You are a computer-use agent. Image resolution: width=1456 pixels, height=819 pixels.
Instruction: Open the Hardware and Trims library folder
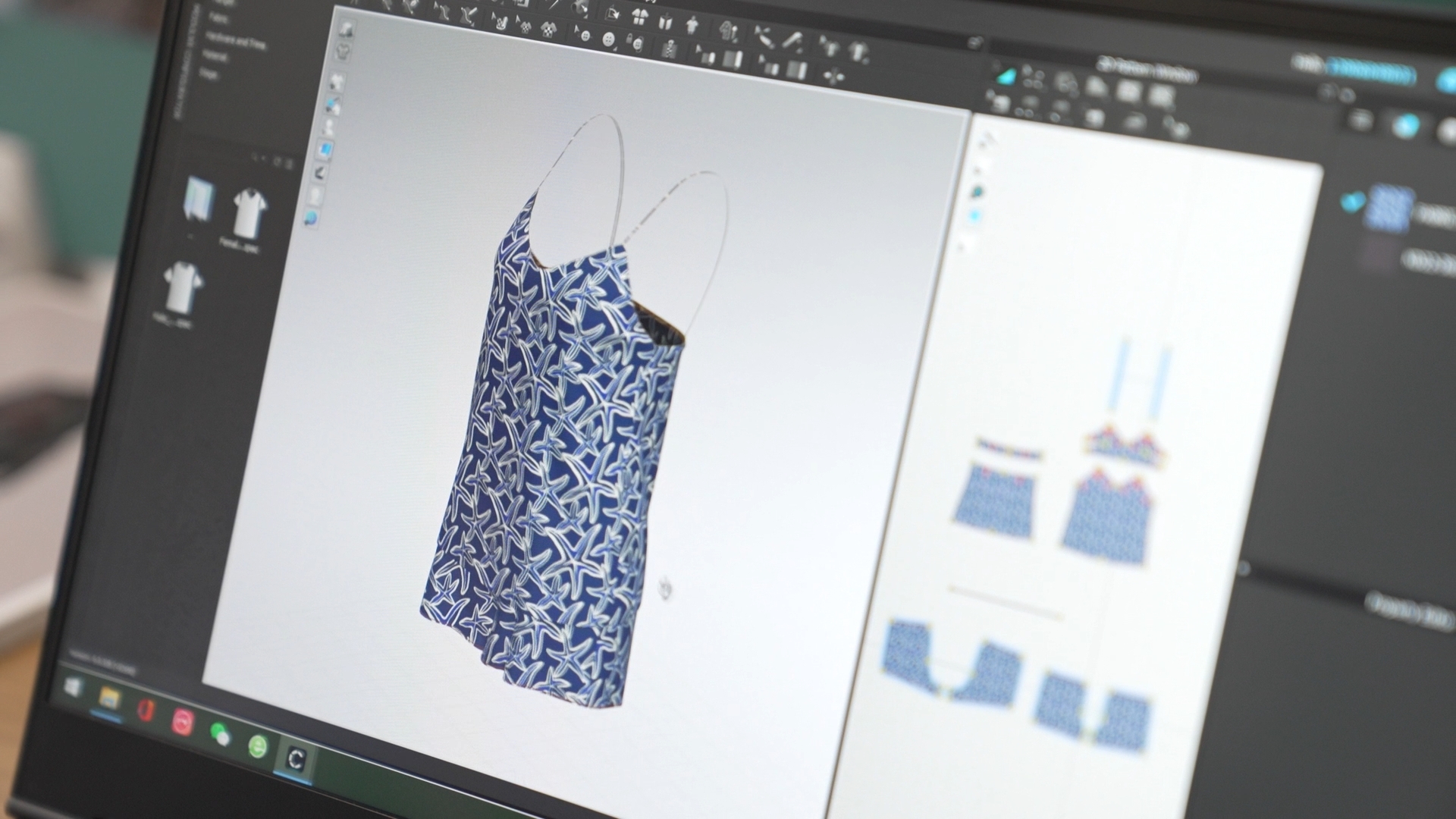click(x=236, y=41)
